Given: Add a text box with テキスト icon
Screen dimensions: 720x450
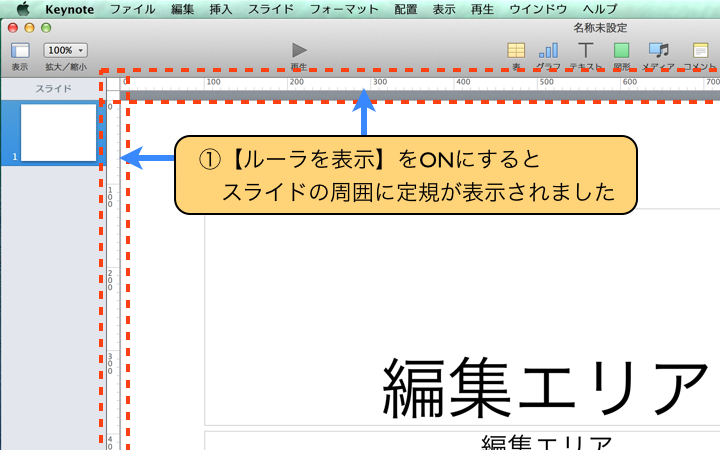Looking at the screenshot, I should 585,50.
